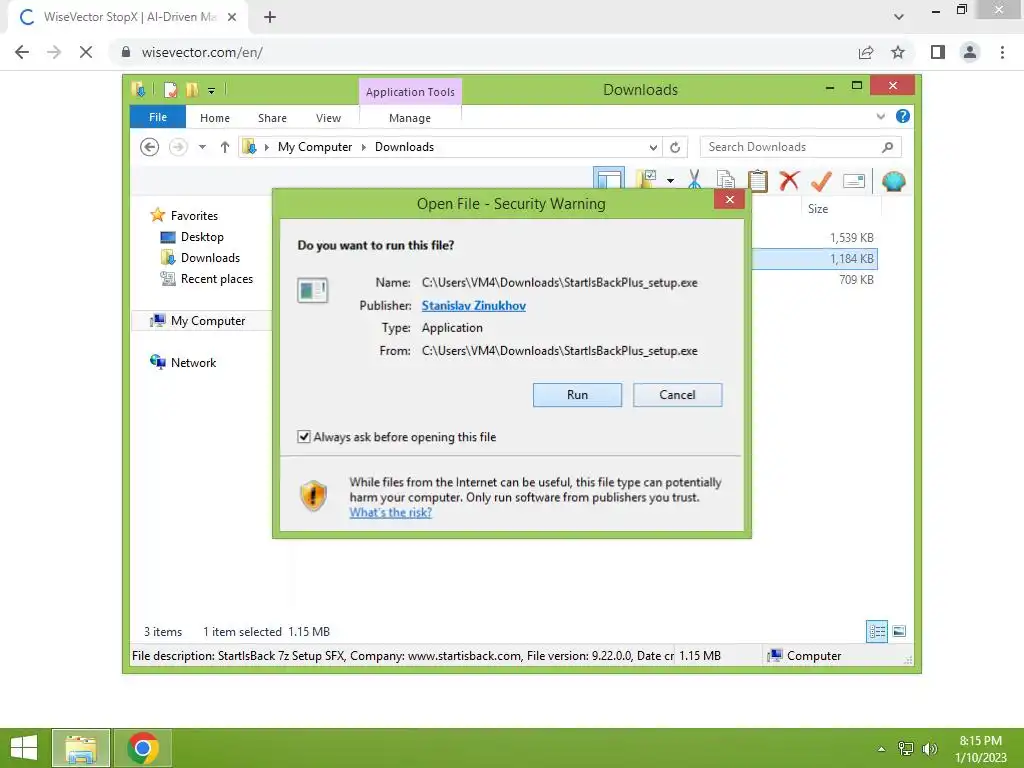This screenshot has height=768, width=1024.
Task: Click quick access New Folder icon
Action: coord(191,89)
